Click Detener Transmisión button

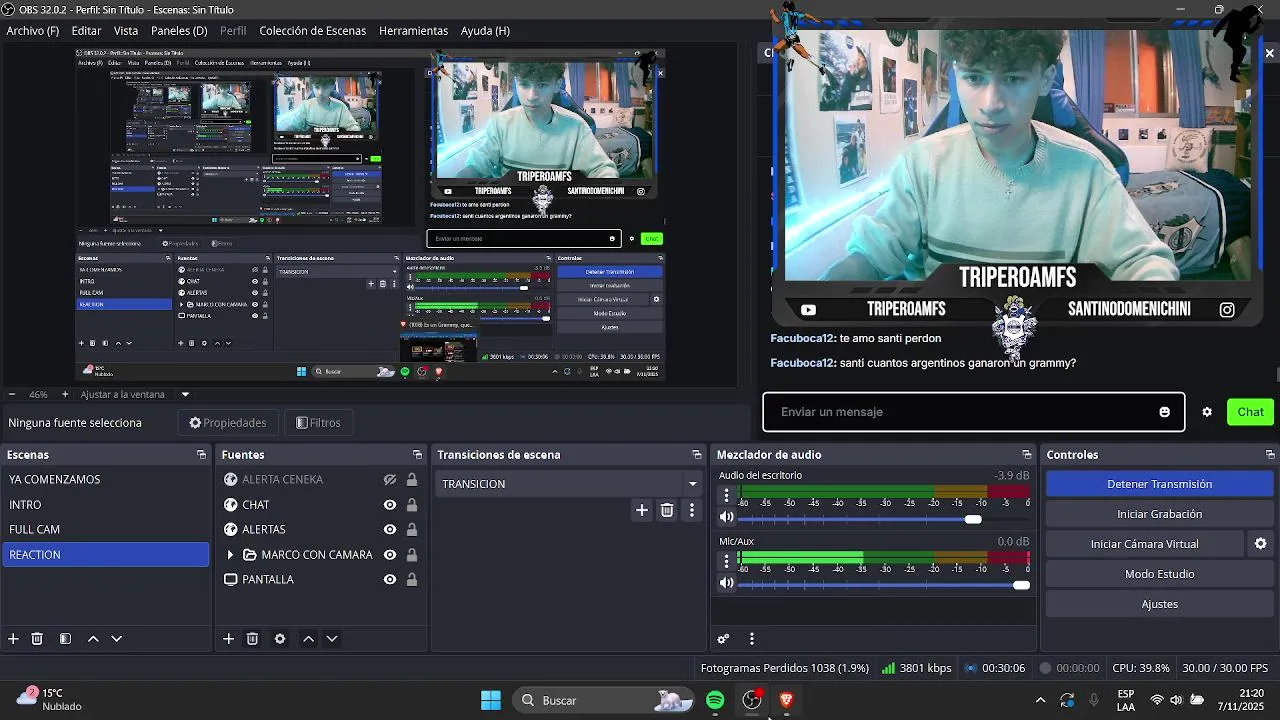click(x=1159, y=484)
